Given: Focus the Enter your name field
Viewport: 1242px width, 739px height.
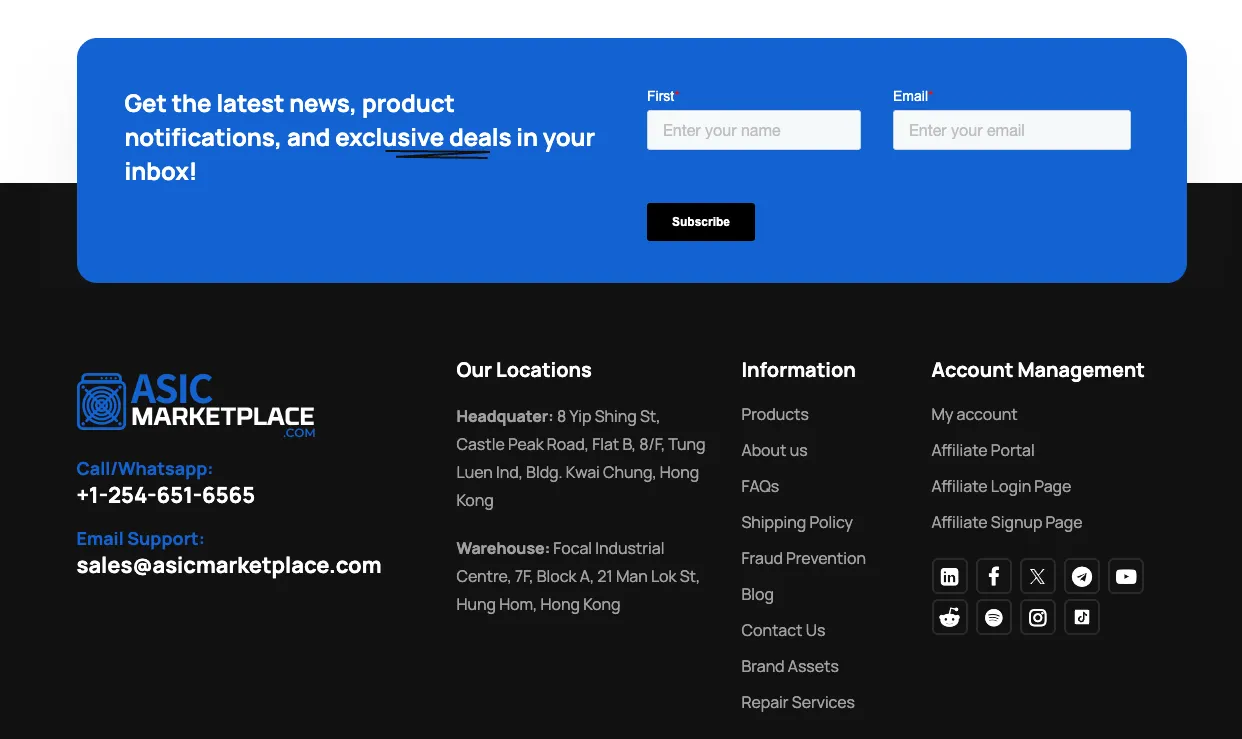Looking at the screenshot, I should pyautogui.click(x=754, y=130).
